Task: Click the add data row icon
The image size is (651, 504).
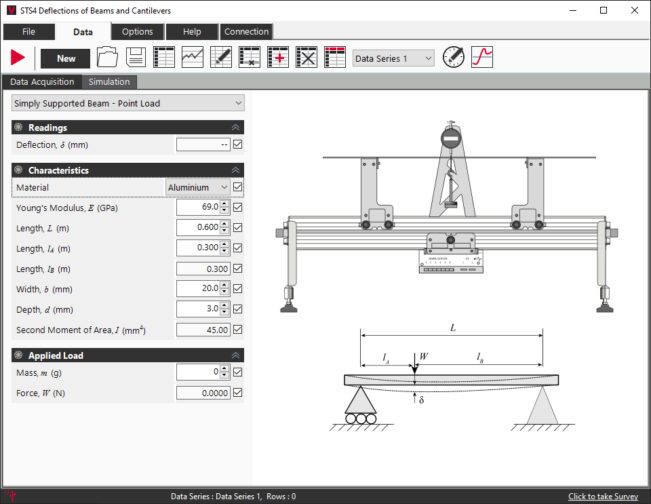Action: click(278, 58)
